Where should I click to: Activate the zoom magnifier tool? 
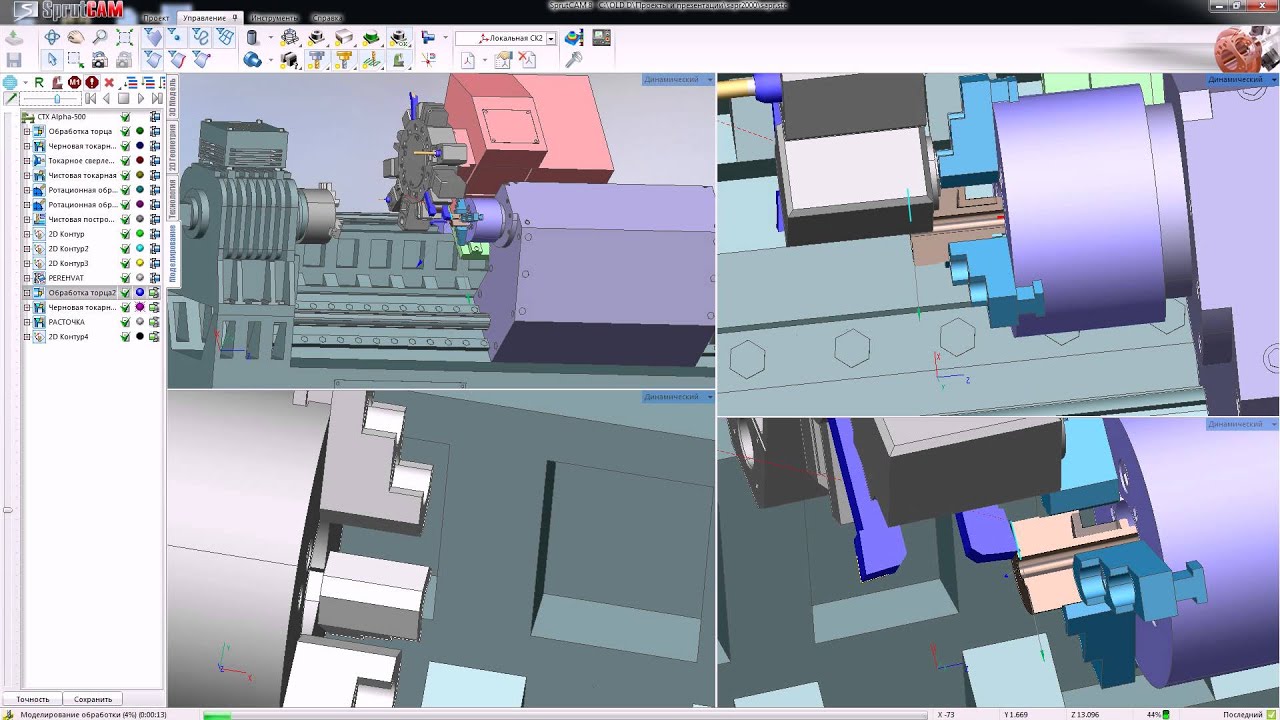click(100, 37)
